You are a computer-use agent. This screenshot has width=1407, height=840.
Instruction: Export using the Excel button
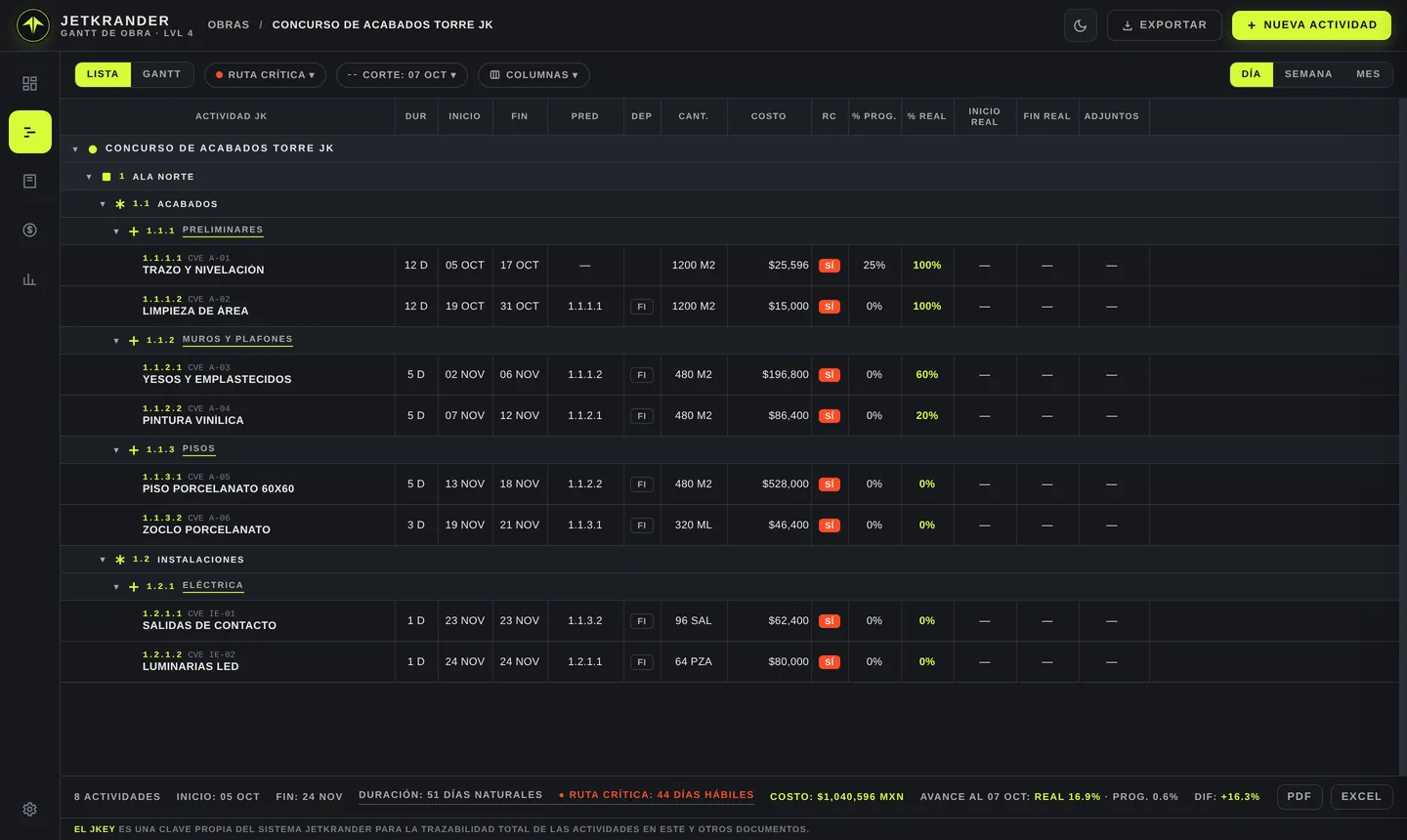tap(1361, 797)
